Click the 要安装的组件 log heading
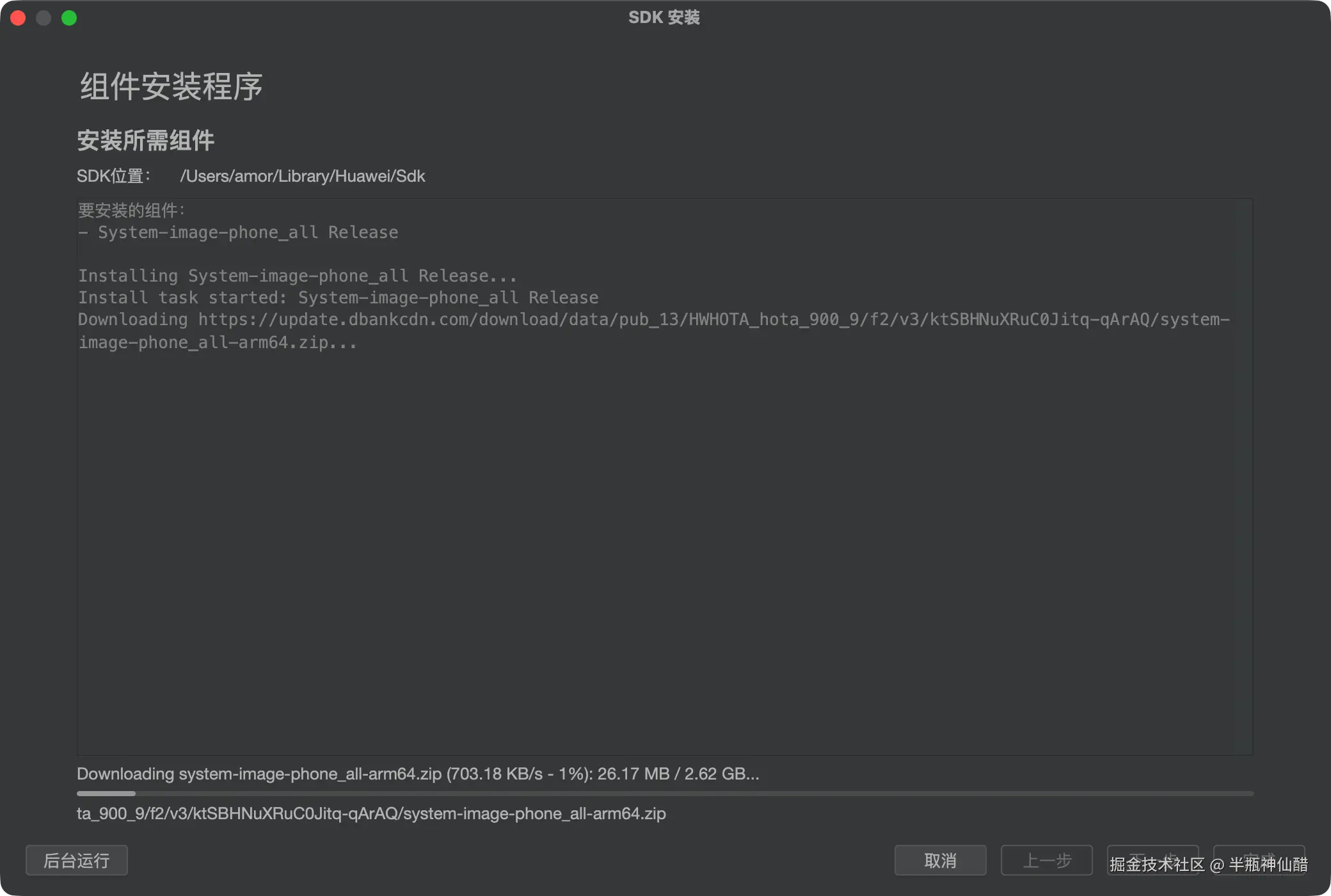The width and height of the screenshot is (1331, 896). [131, 210]
